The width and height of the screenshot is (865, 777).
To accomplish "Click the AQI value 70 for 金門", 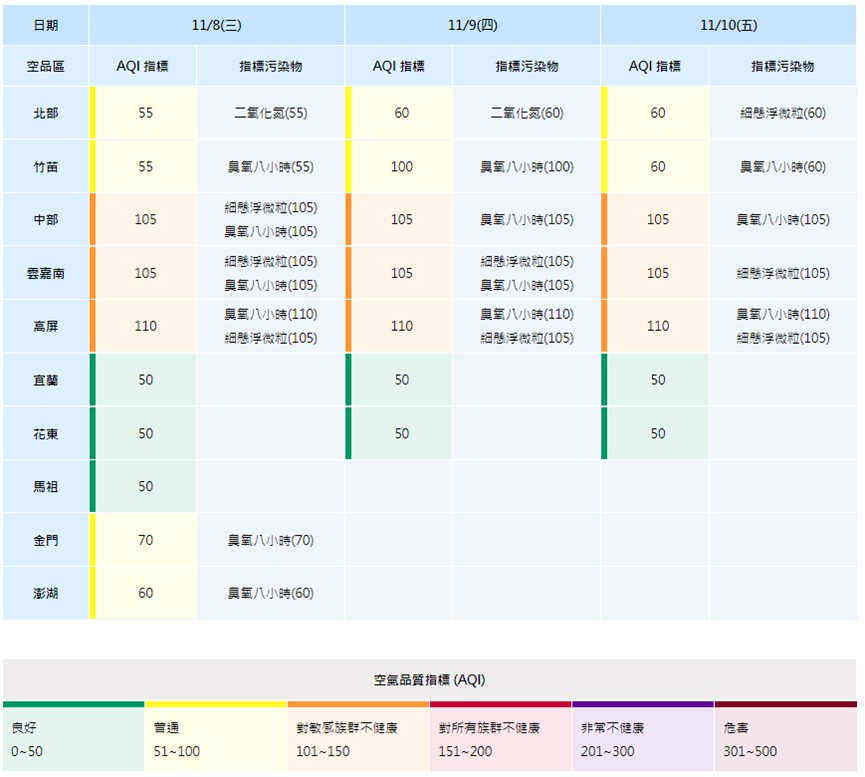I will point(146,540).
